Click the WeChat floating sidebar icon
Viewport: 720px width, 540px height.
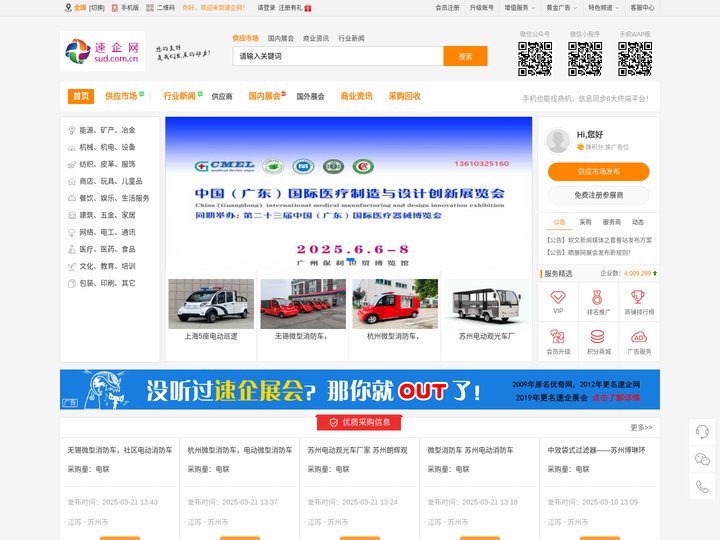click(x=702, y=459)
